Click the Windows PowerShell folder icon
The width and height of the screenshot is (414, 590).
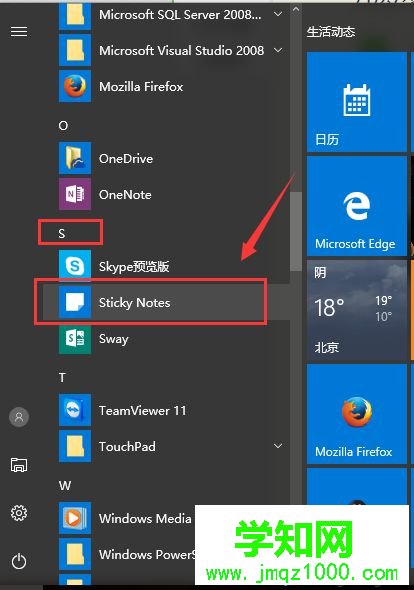point(75,554)
